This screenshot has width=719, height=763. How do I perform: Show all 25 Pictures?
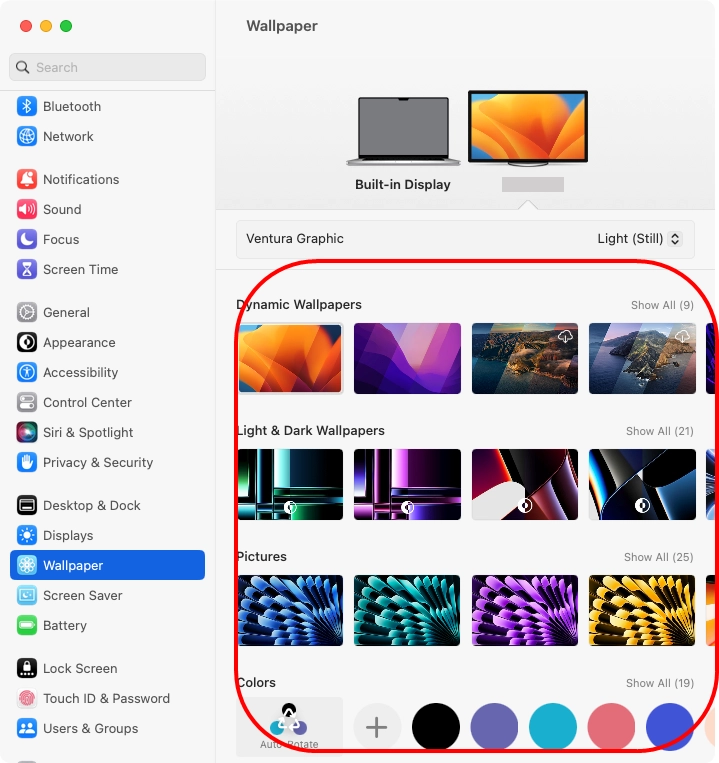(659, 557)
